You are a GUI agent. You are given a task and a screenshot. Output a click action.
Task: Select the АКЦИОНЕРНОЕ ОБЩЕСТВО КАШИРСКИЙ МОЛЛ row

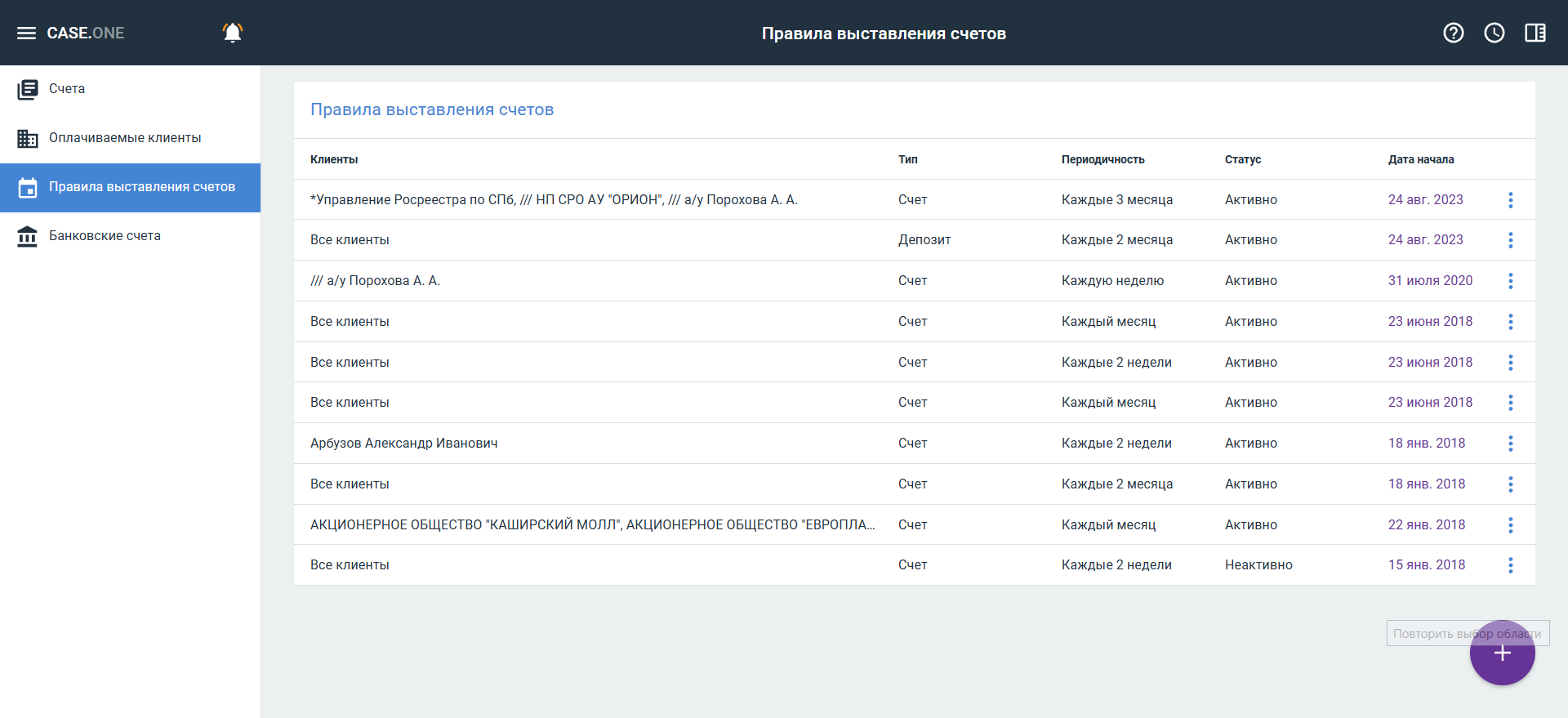(592, 524)
